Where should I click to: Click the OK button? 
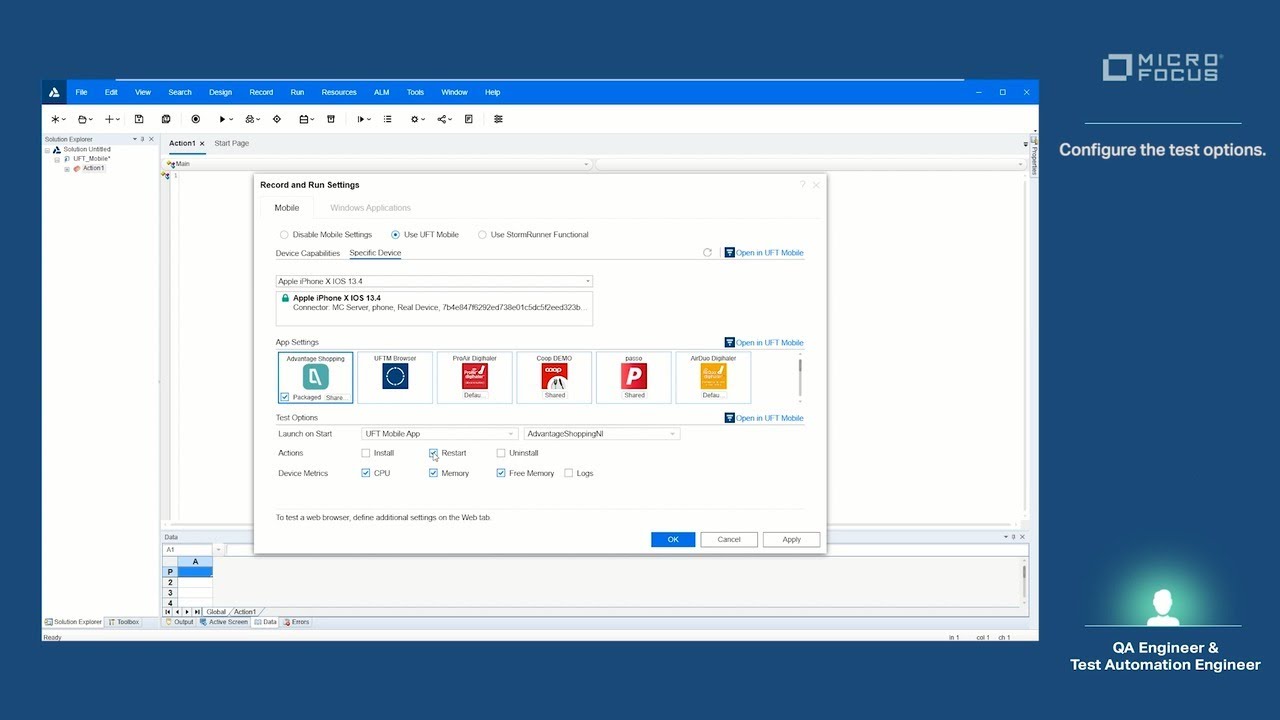point(673,539)
